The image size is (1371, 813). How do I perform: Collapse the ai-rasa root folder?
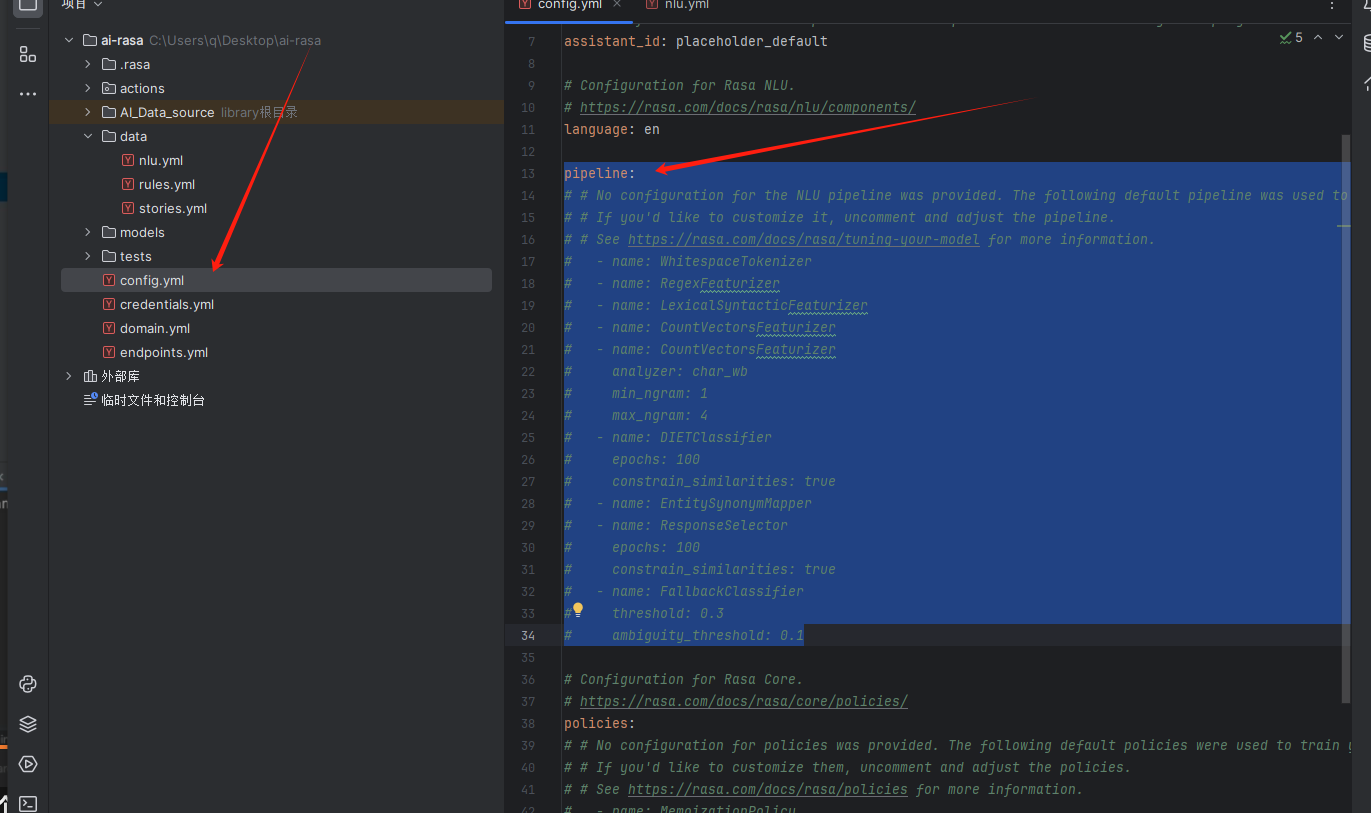[69, 40]
